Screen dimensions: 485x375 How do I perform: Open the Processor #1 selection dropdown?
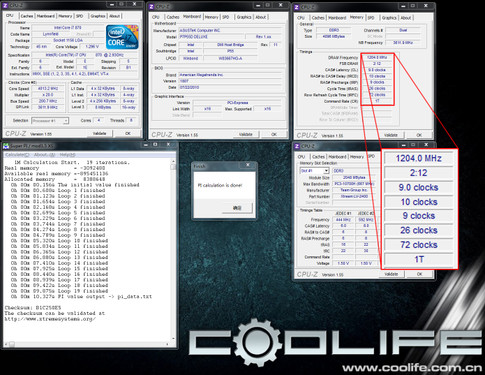pyautogui.click(x=50, y=121)
